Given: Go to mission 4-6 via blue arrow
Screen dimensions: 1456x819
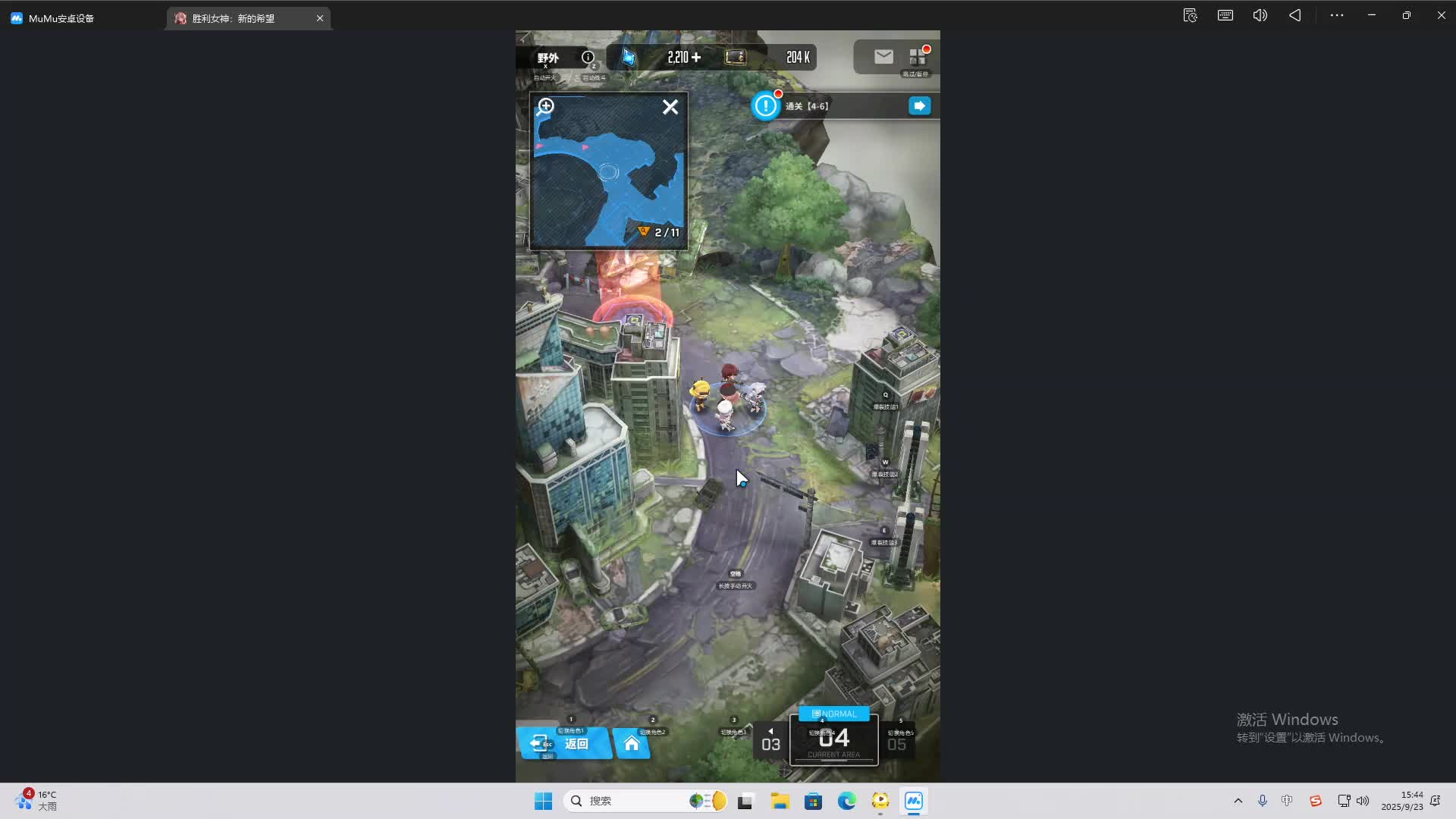Looking at the screenshot, I should (919, 105).
